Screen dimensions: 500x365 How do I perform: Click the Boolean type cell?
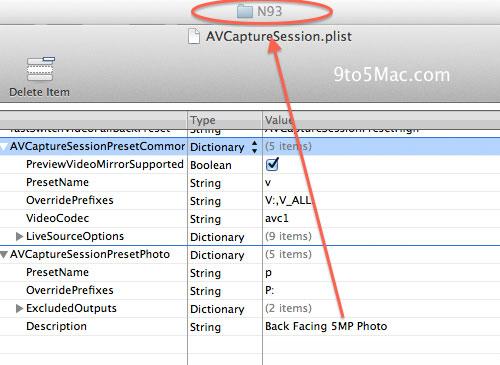211,165
